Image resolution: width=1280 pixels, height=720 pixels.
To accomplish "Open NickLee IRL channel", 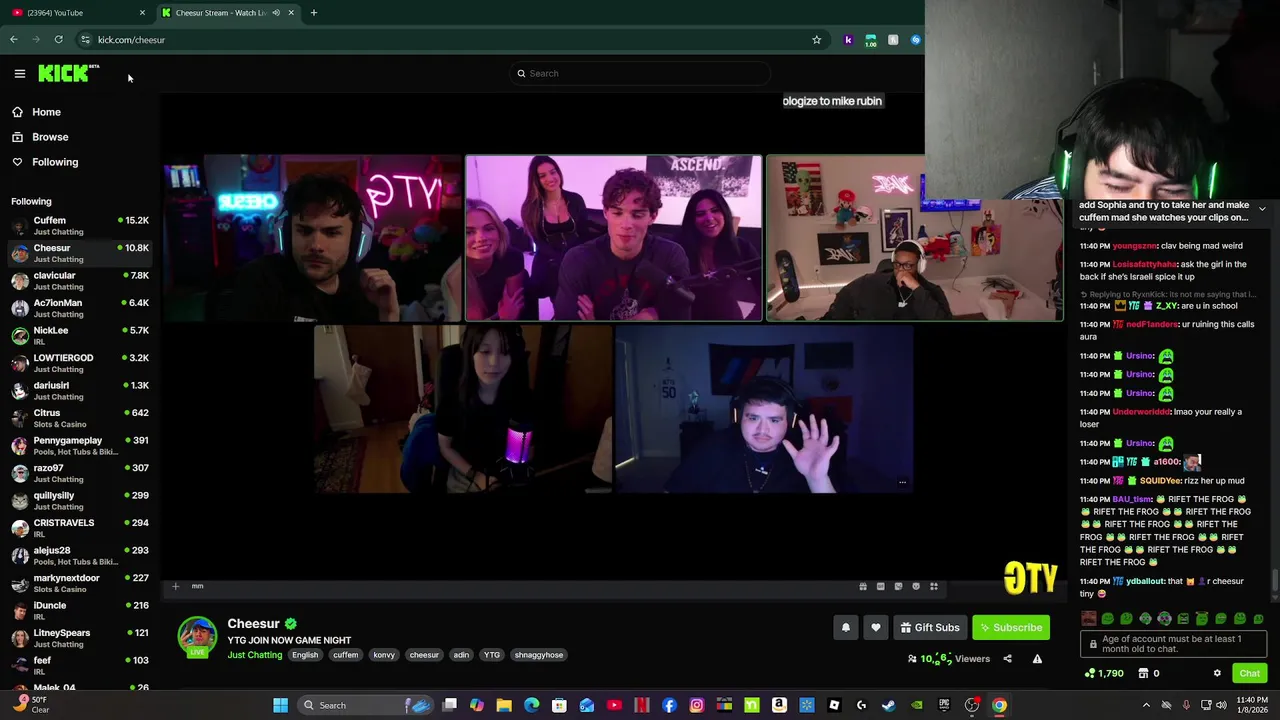I will tap(80, 335).
